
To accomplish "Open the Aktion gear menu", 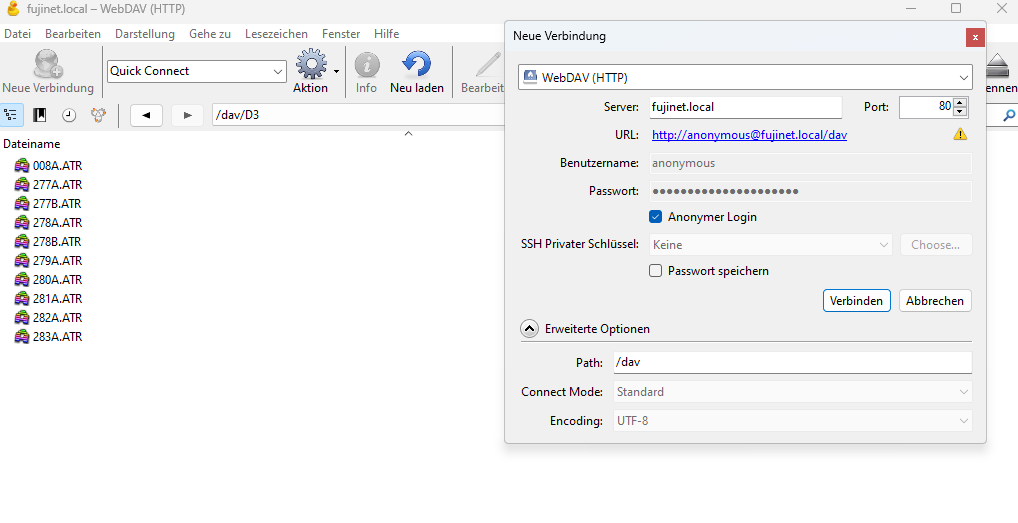I will pos(312,64).
